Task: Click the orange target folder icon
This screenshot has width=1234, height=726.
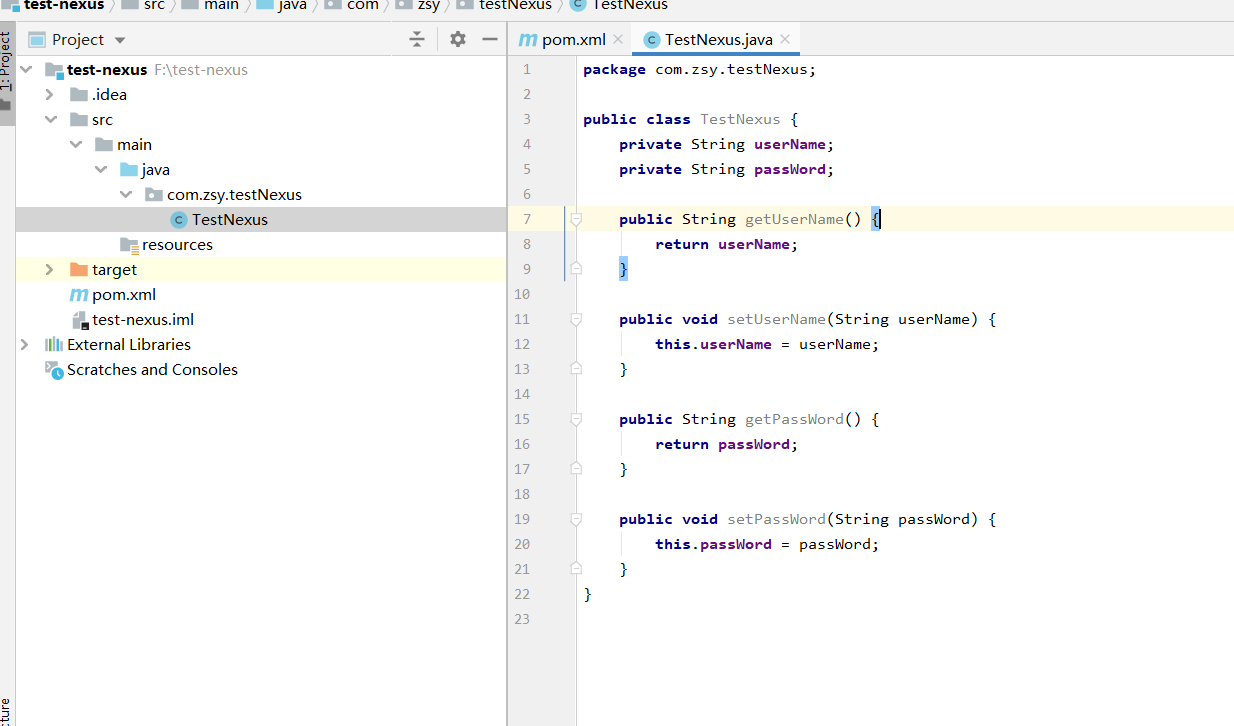Action: [79, 270]
